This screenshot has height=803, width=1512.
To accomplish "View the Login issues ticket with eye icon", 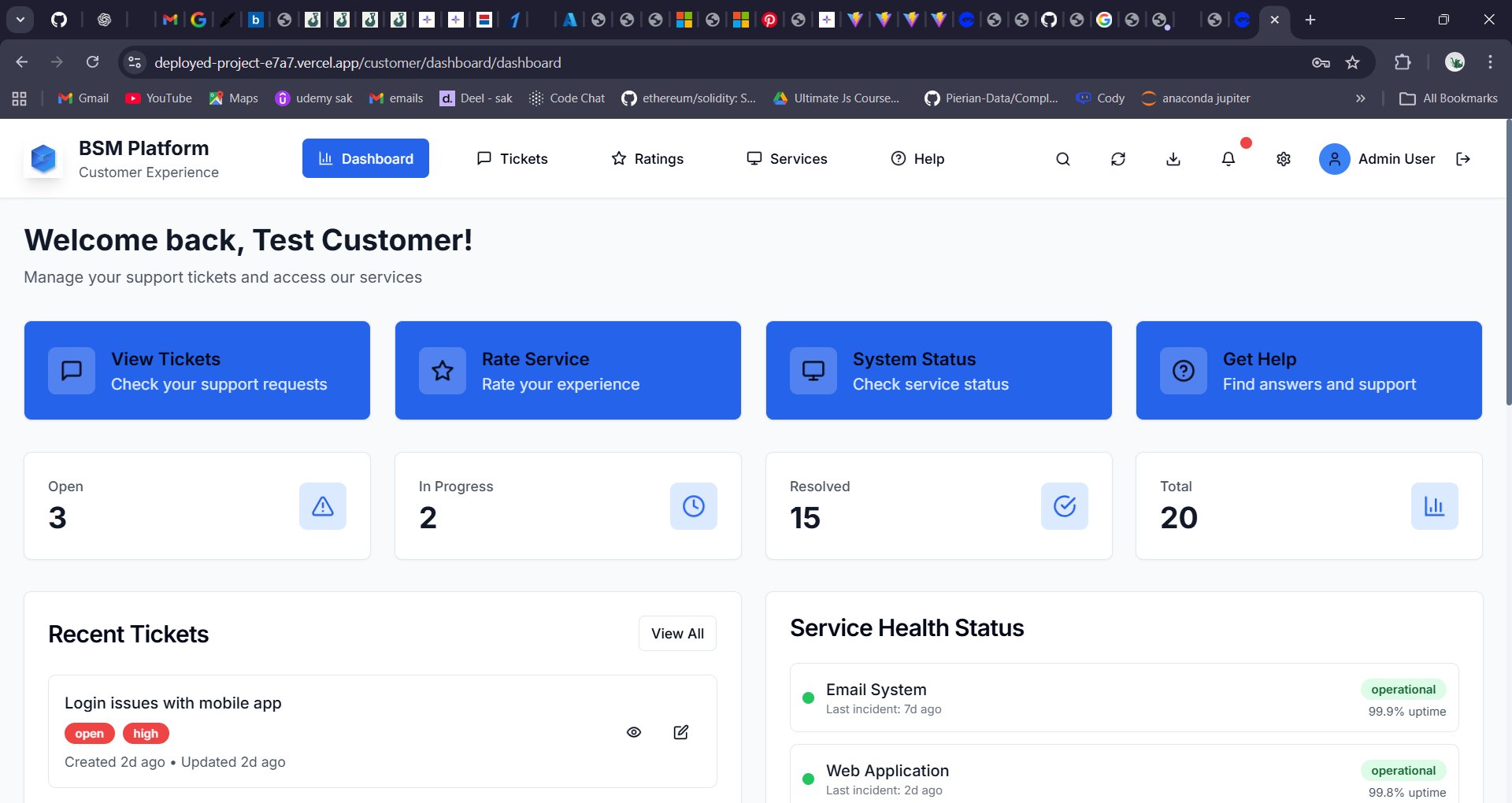I will [x=634, y=732].
